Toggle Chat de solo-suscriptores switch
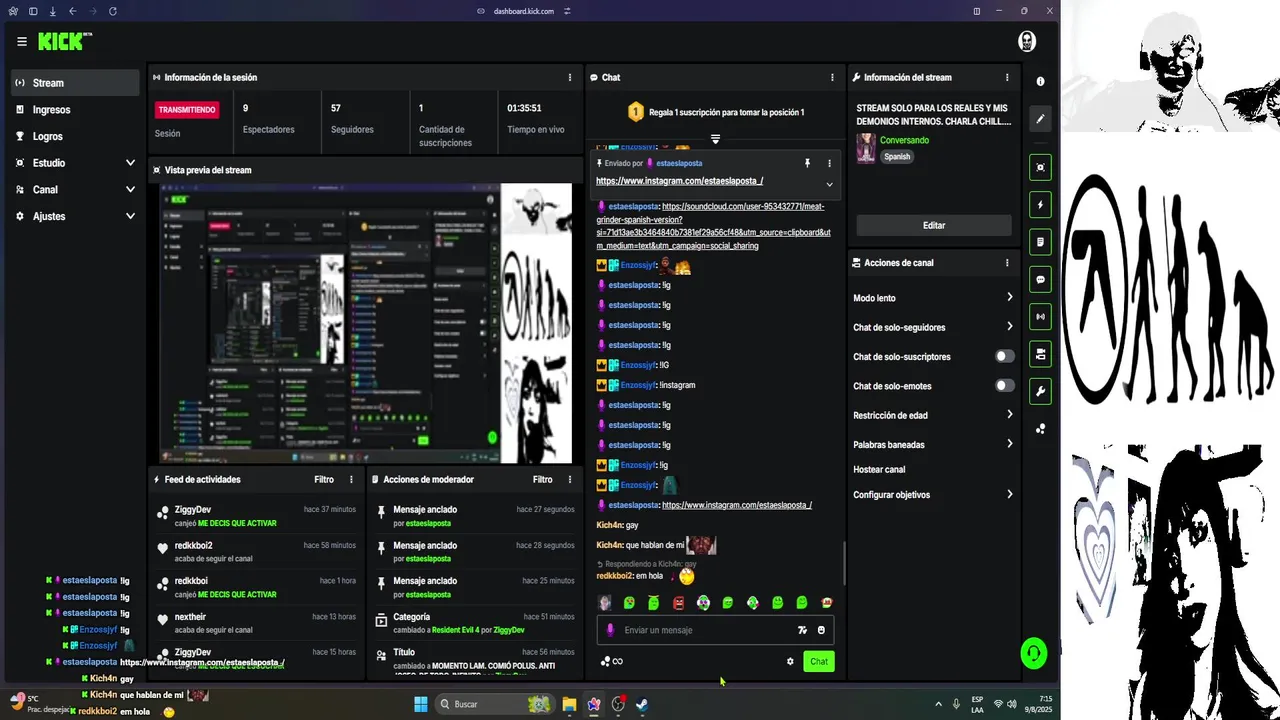 pos(1004,357)
